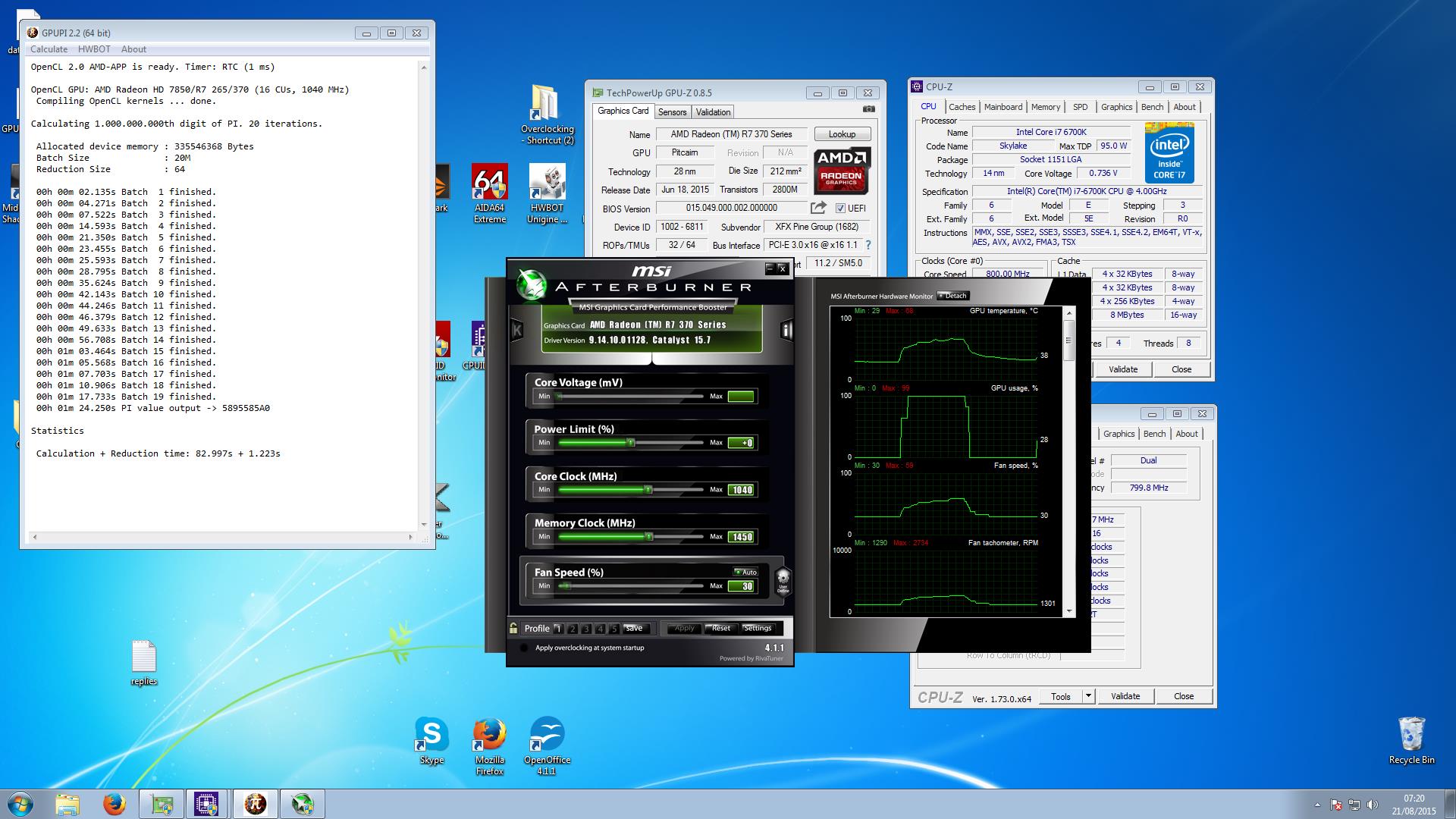The image size is (1456, 819).
Task: Click the fan User Define gear icon
Action: (783, 581)
